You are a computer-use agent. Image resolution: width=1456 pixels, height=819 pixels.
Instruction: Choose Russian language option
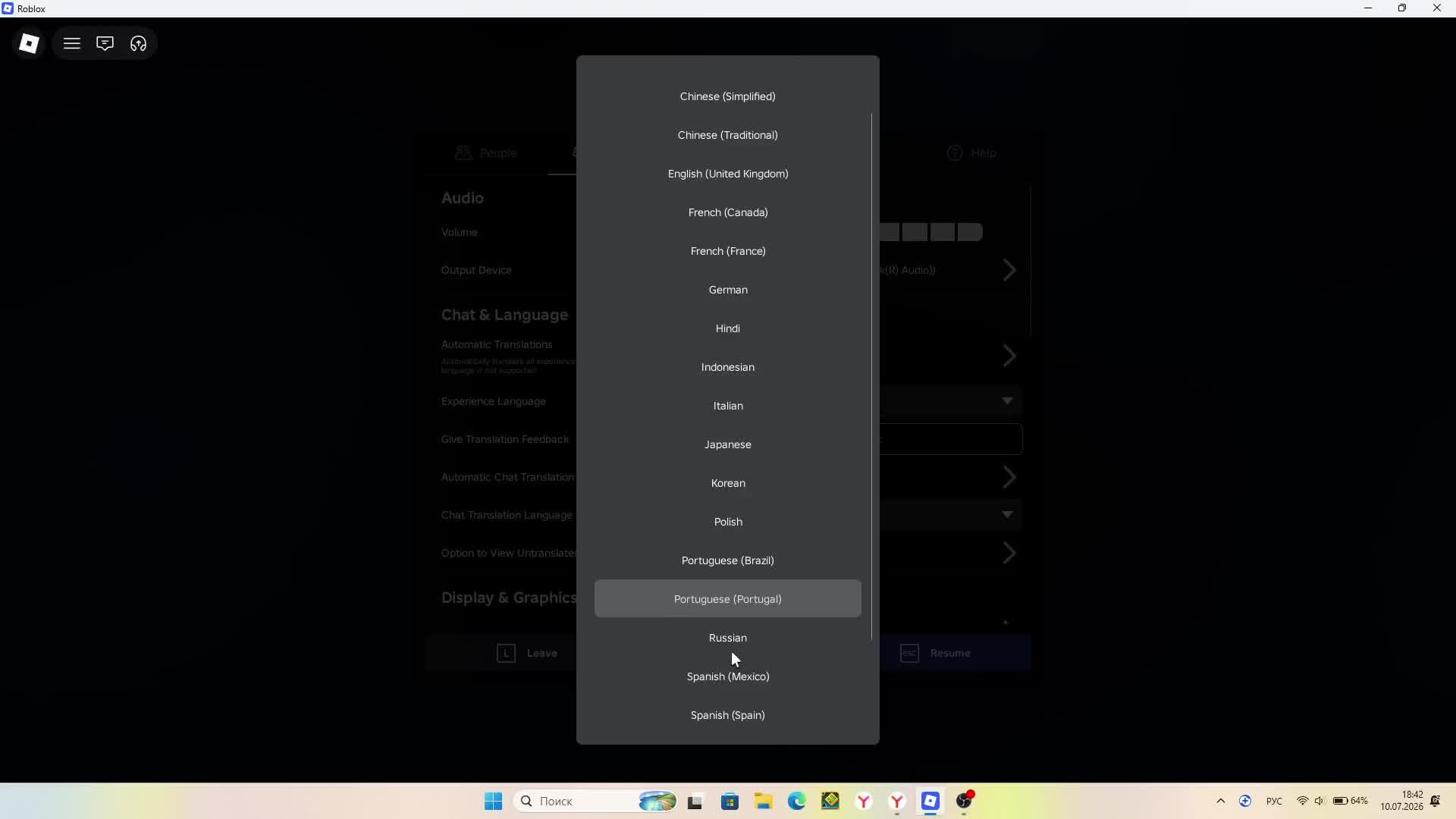728,638
